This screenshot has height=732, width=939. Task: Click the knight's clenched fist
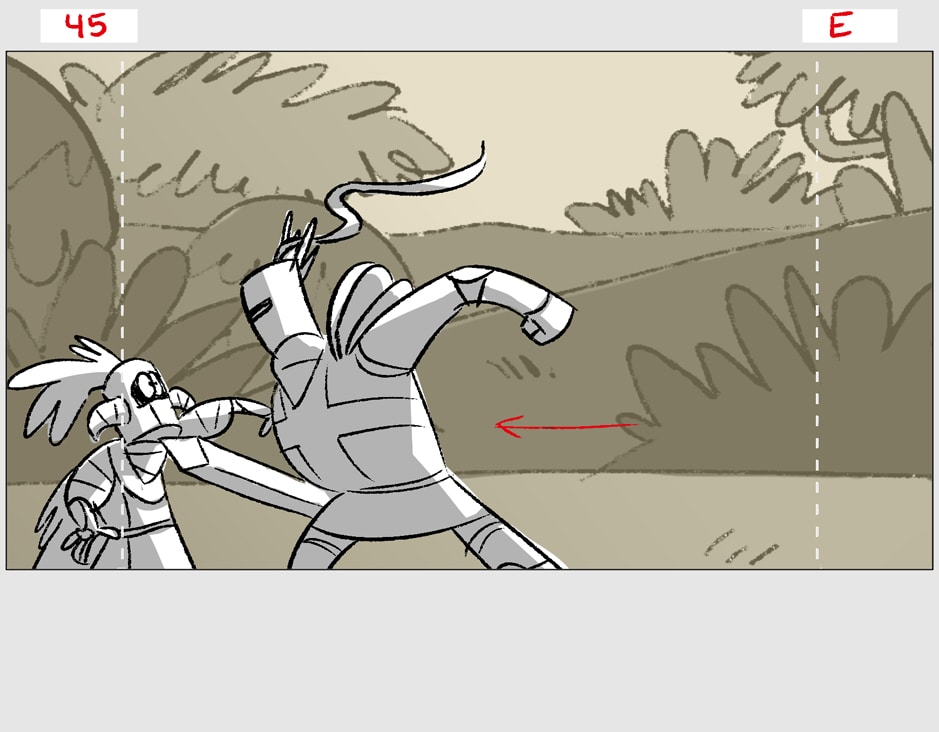click(x=550, y=316)
